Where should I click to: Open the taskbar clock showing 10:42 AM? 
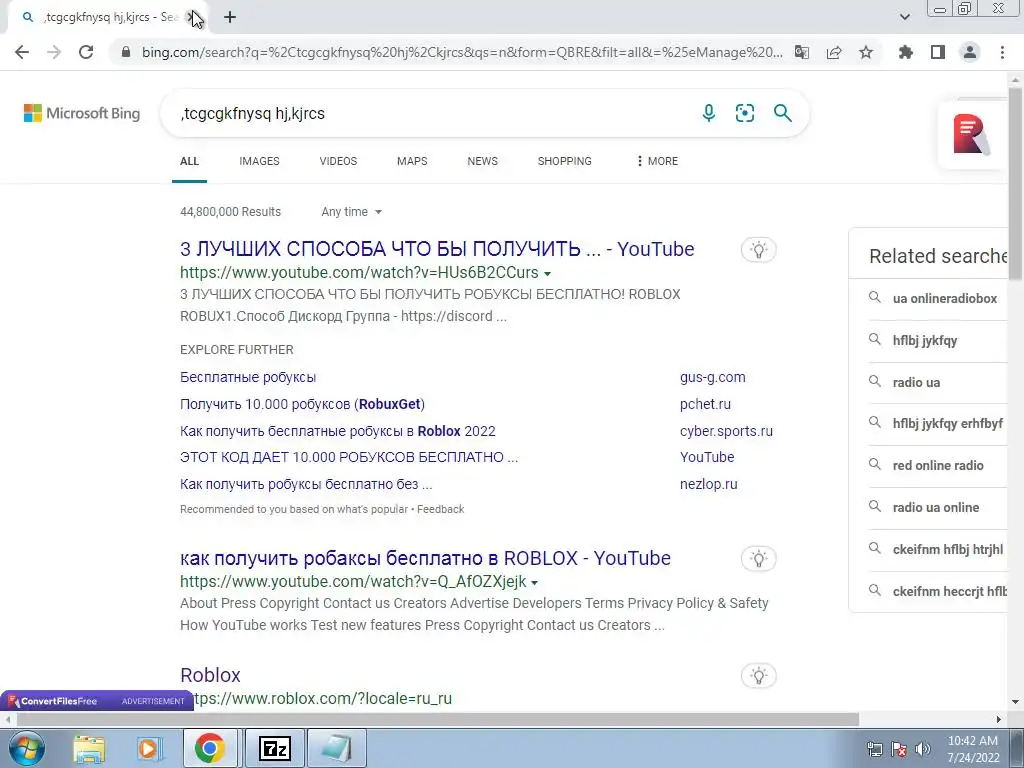pyautogui.click(x=973, y=749)
